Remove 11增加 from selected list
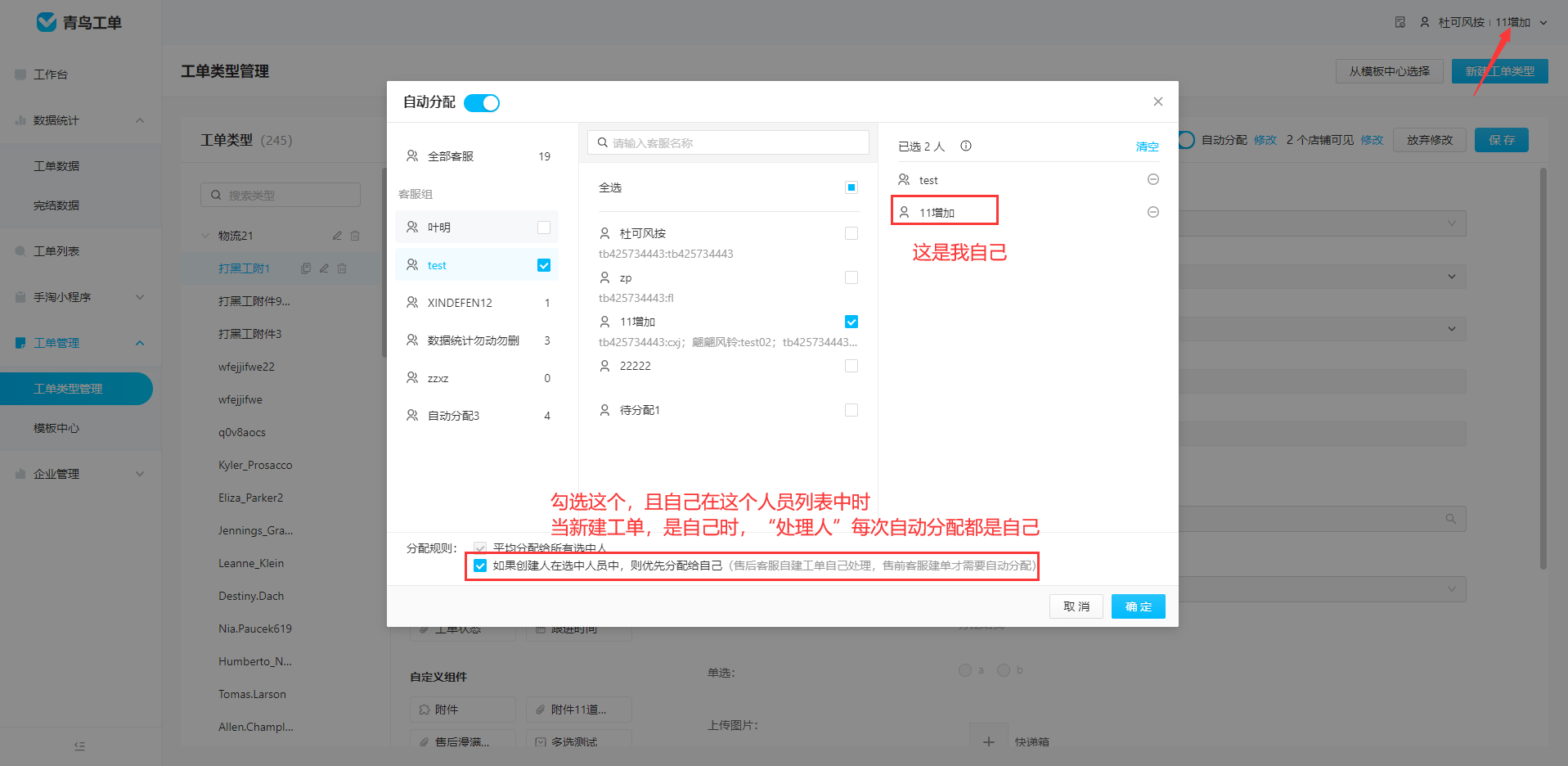Viewport: 1568px width, 766px height. point(1153,212)
